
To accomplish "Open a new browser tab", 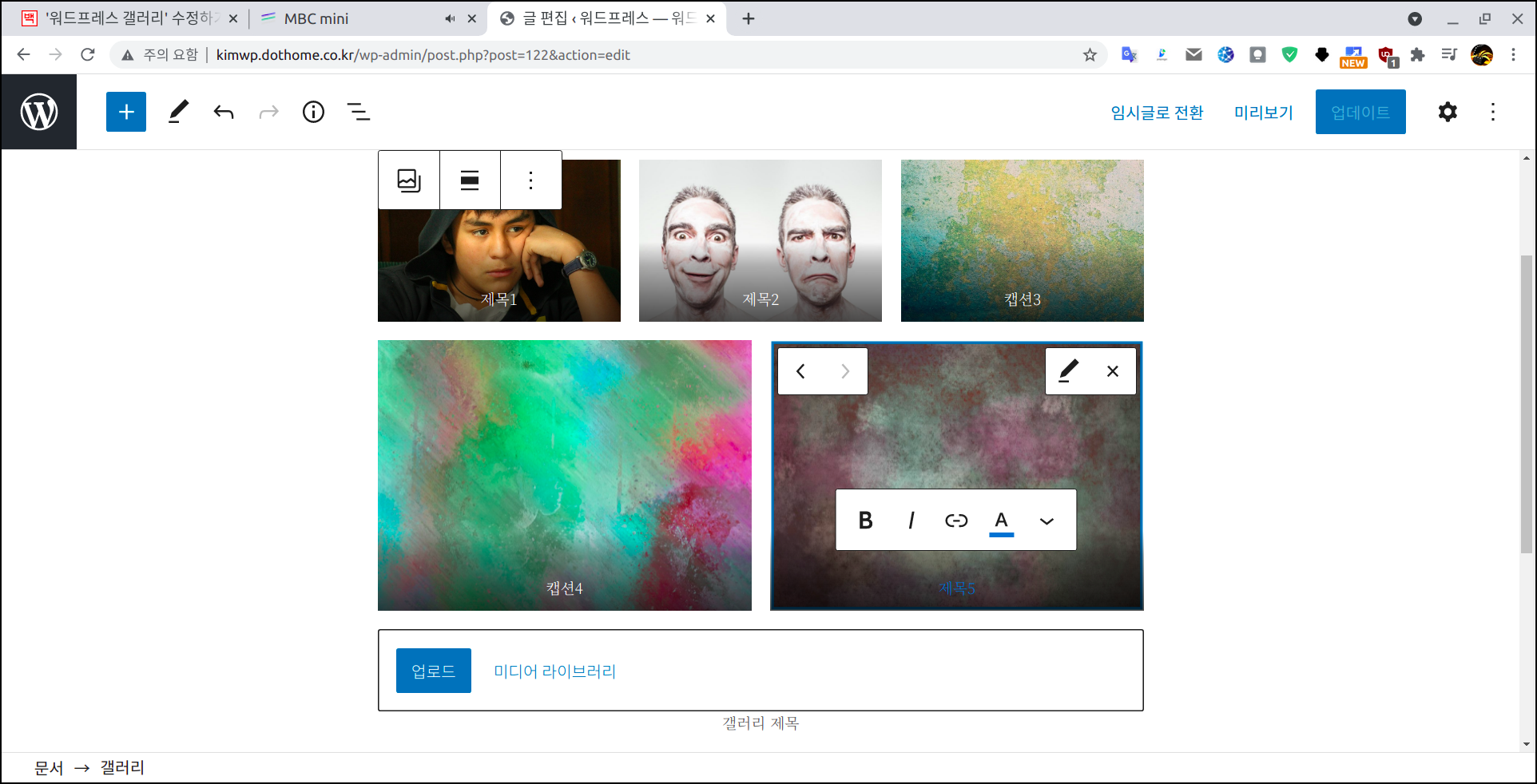I will [749, 18].
